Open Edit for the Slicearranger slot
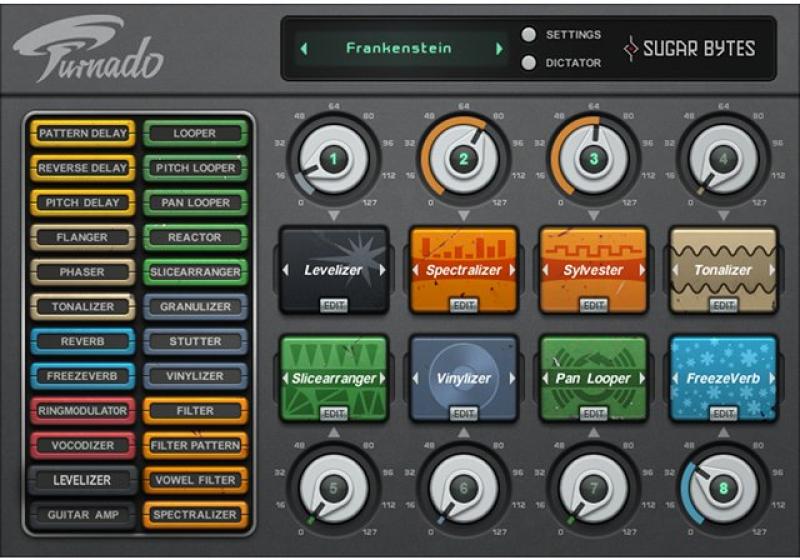Viewport: 800px width, 560px height. [333, 413]
